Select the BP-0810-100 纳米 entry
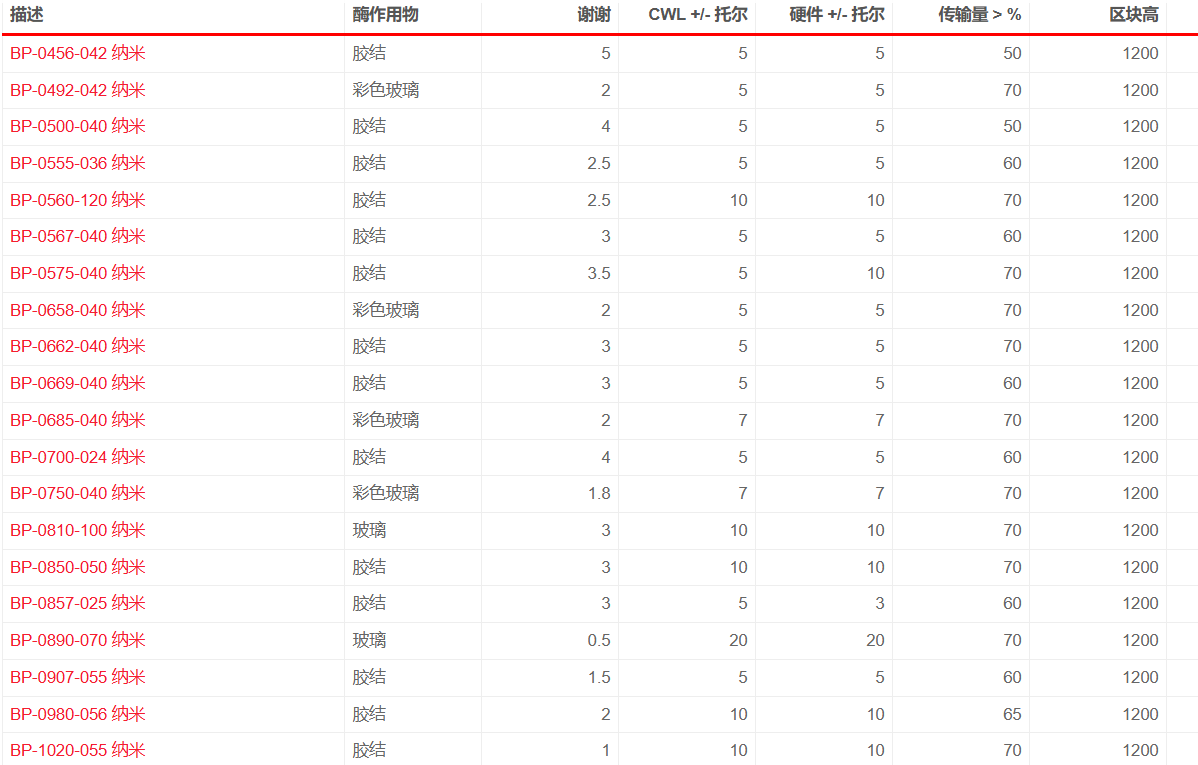The height and width of the screenshot is (765, 1198). (x=77, y=530)
